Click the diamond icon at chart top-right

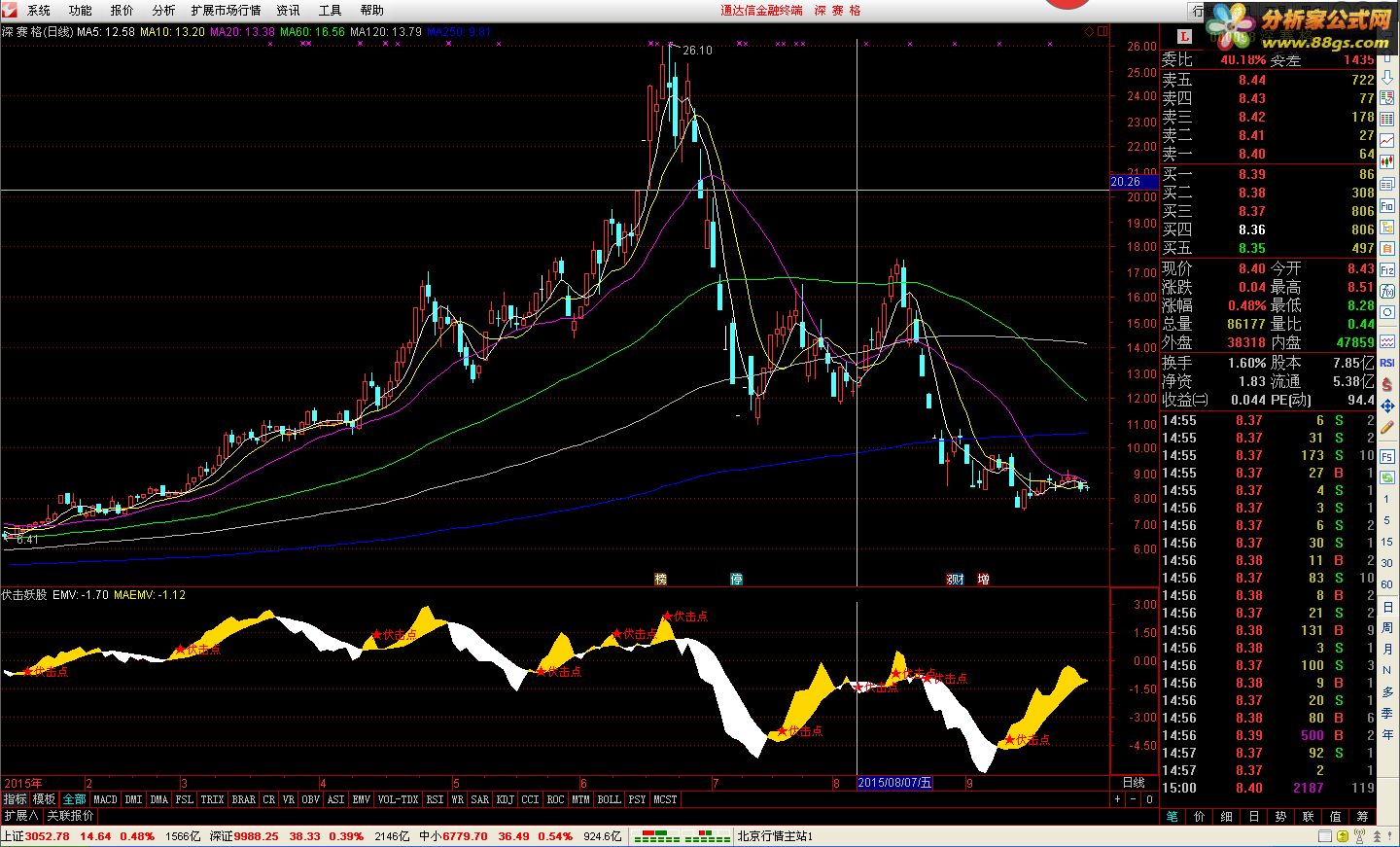pyautogui.click(x=1089, y=31)
